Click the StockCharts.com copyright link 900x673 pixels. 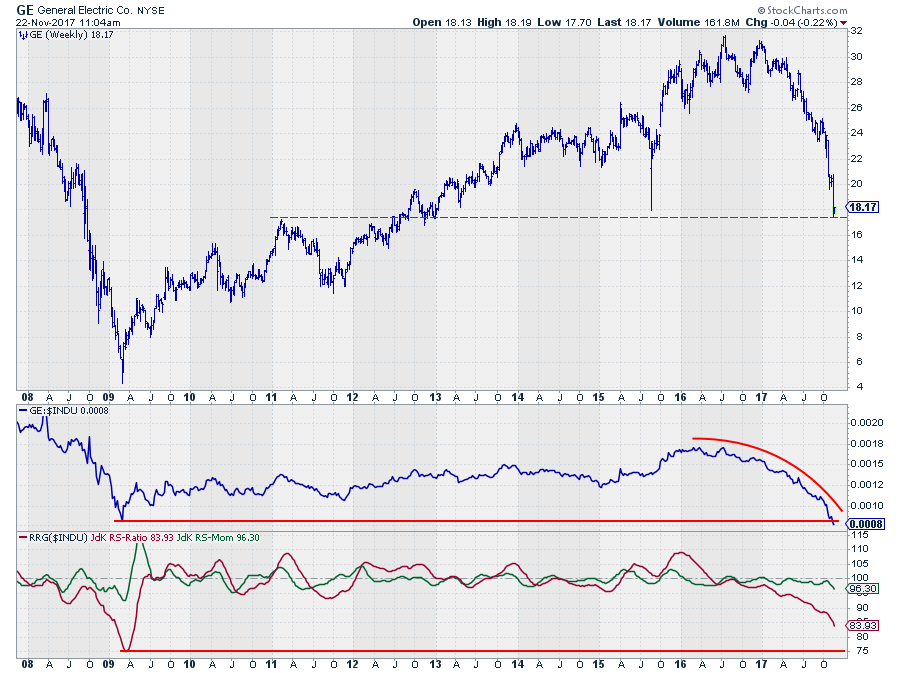802,10
